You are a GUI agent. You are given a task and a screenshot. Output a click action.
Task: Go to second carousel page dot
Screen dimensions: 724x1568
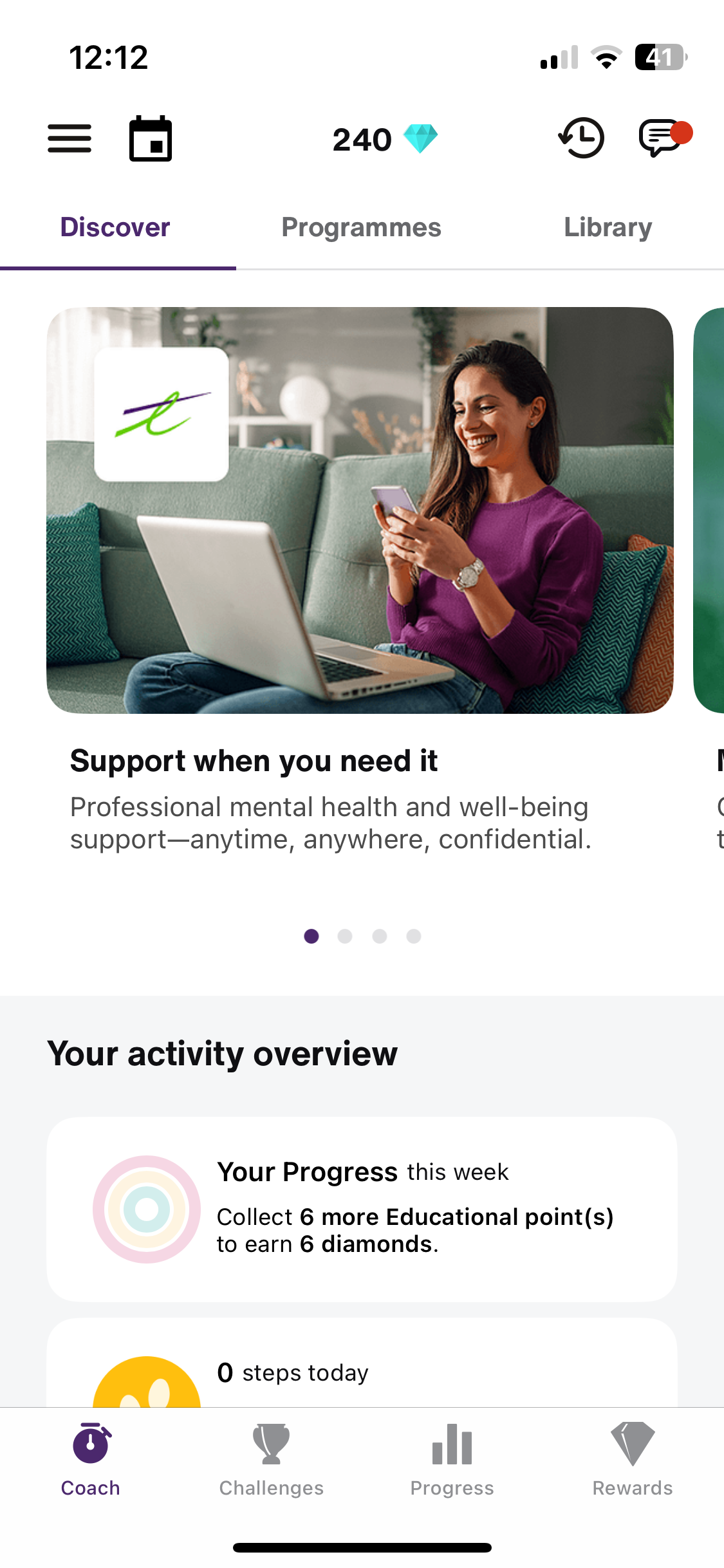point(345,936)
